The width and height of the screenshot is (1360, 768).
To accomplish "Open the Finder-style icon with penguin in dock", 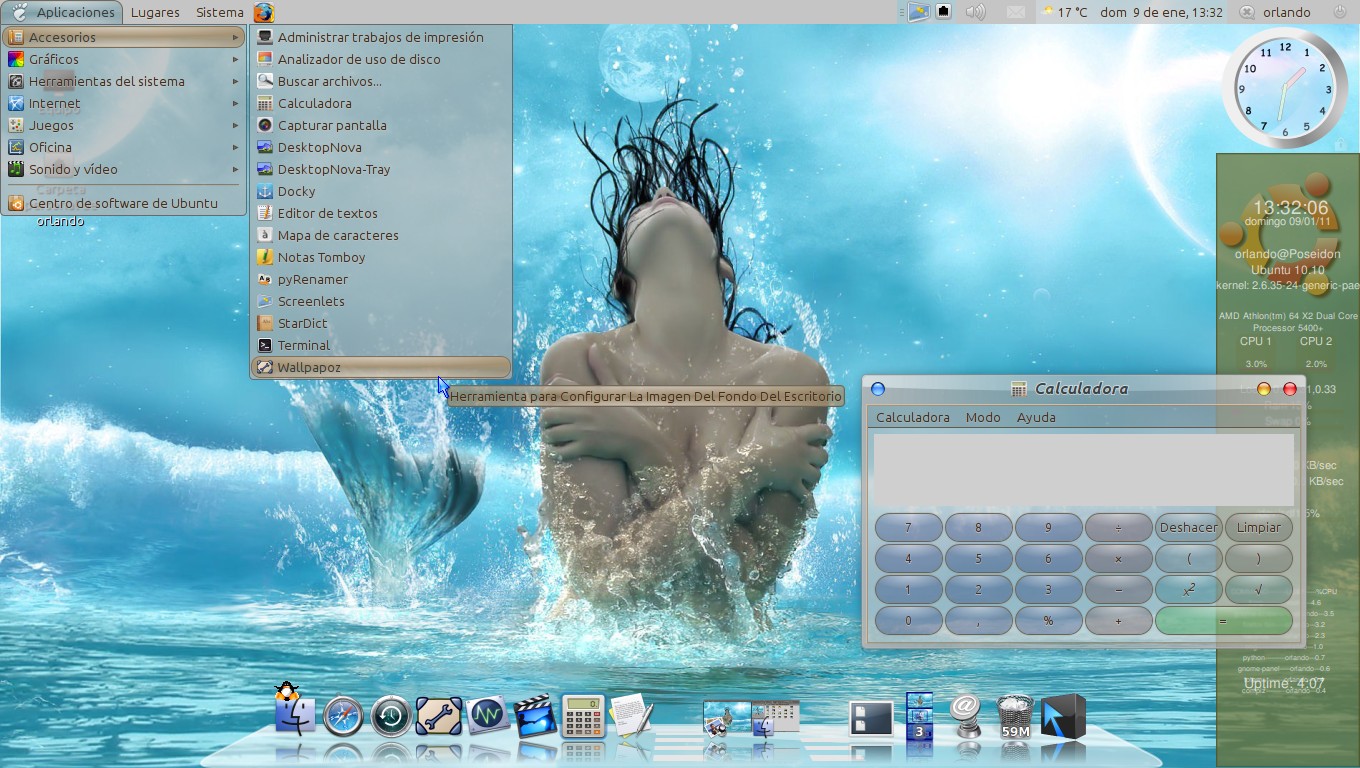I will (x=294, y=711).
